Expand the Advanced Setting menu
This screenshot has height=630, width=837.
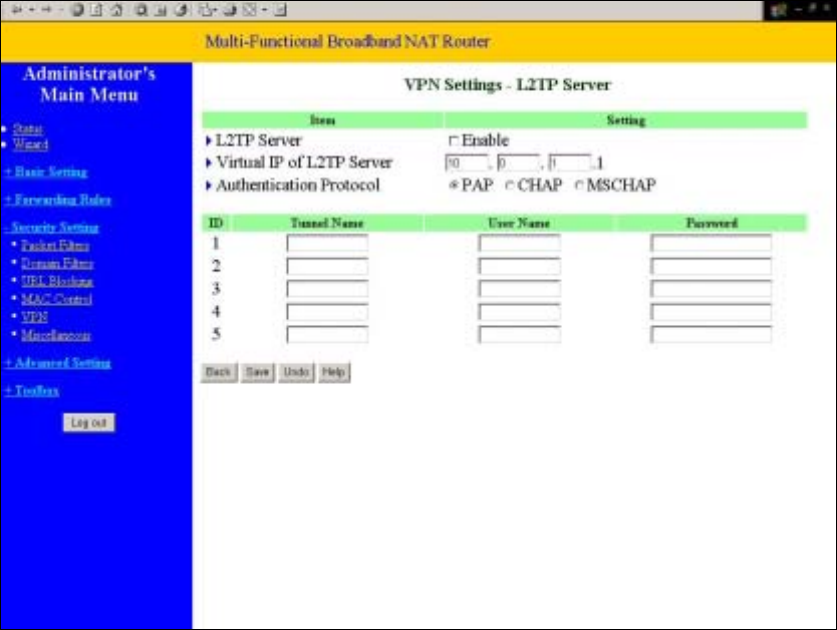[58, 363]
